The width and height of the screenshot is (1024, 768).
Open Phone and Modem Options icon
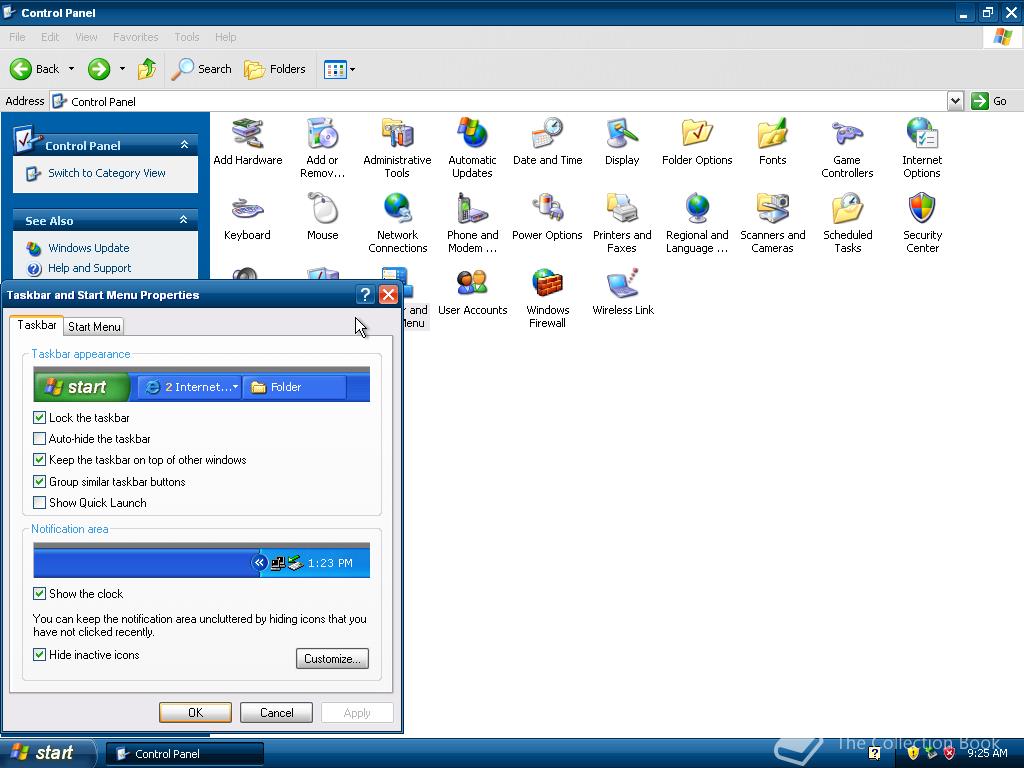click(472, 223)
